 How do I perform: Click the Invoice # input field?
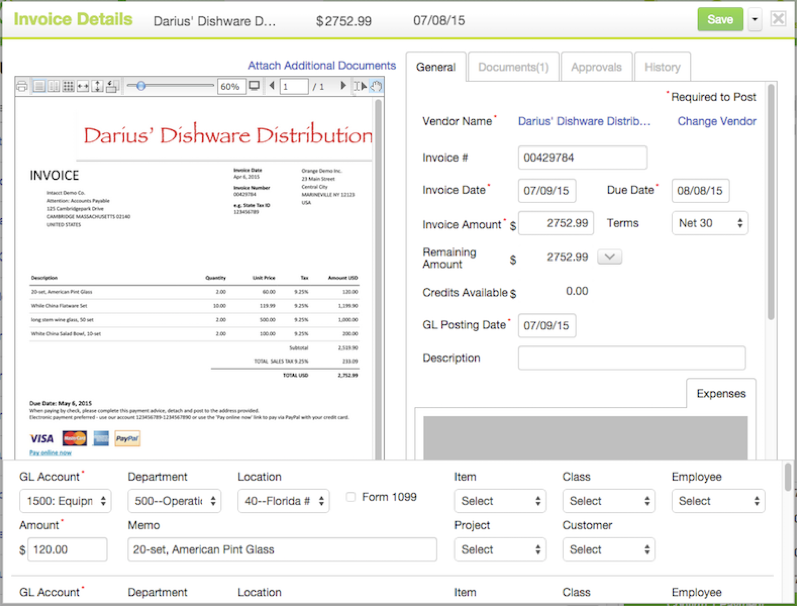582,157
